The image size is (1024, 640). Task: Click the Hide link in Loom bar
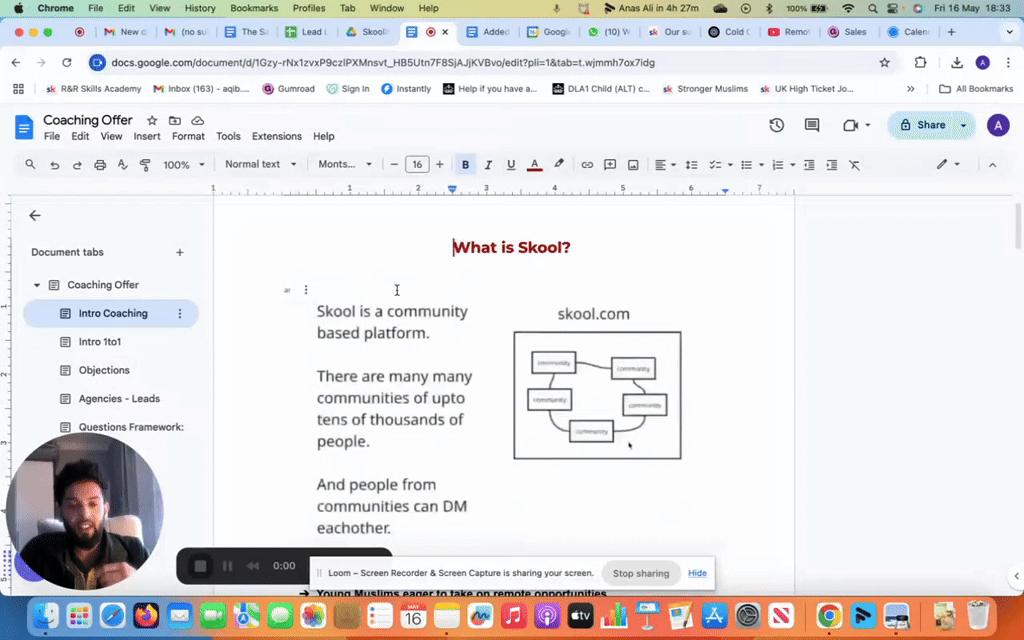(x=697, y=573)
